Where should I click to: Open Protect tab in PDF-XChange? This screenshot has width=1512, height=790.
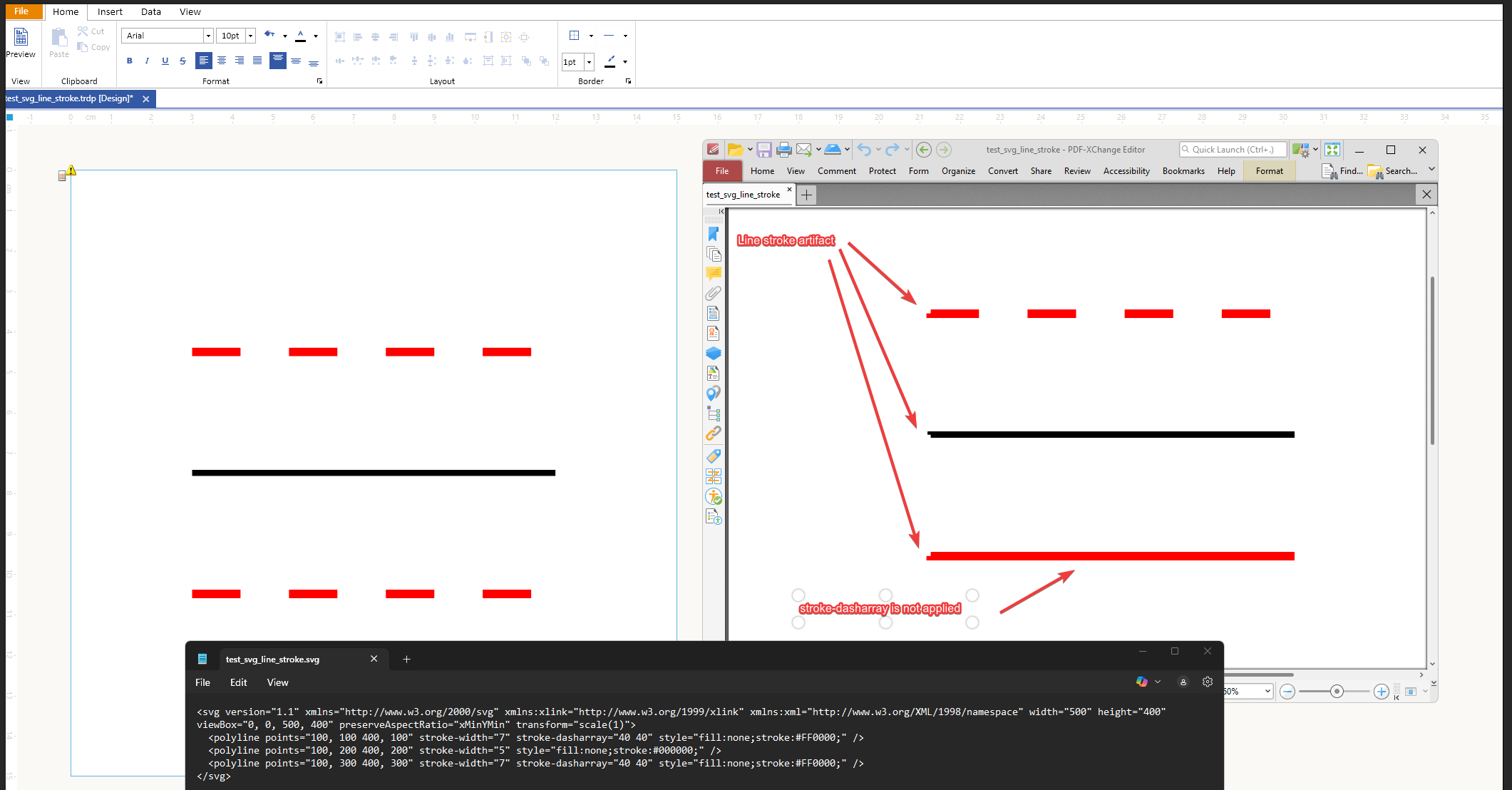click(x=882, y=171)
